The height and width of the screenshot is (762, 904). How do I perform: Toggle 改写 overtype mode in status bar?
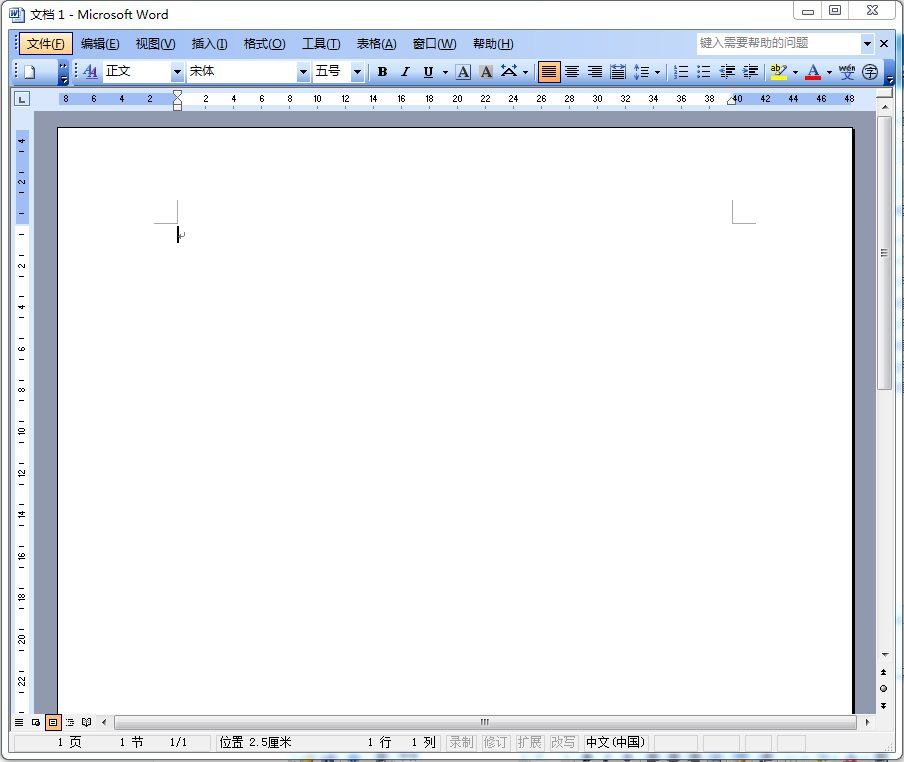click(x=563, y=742)
